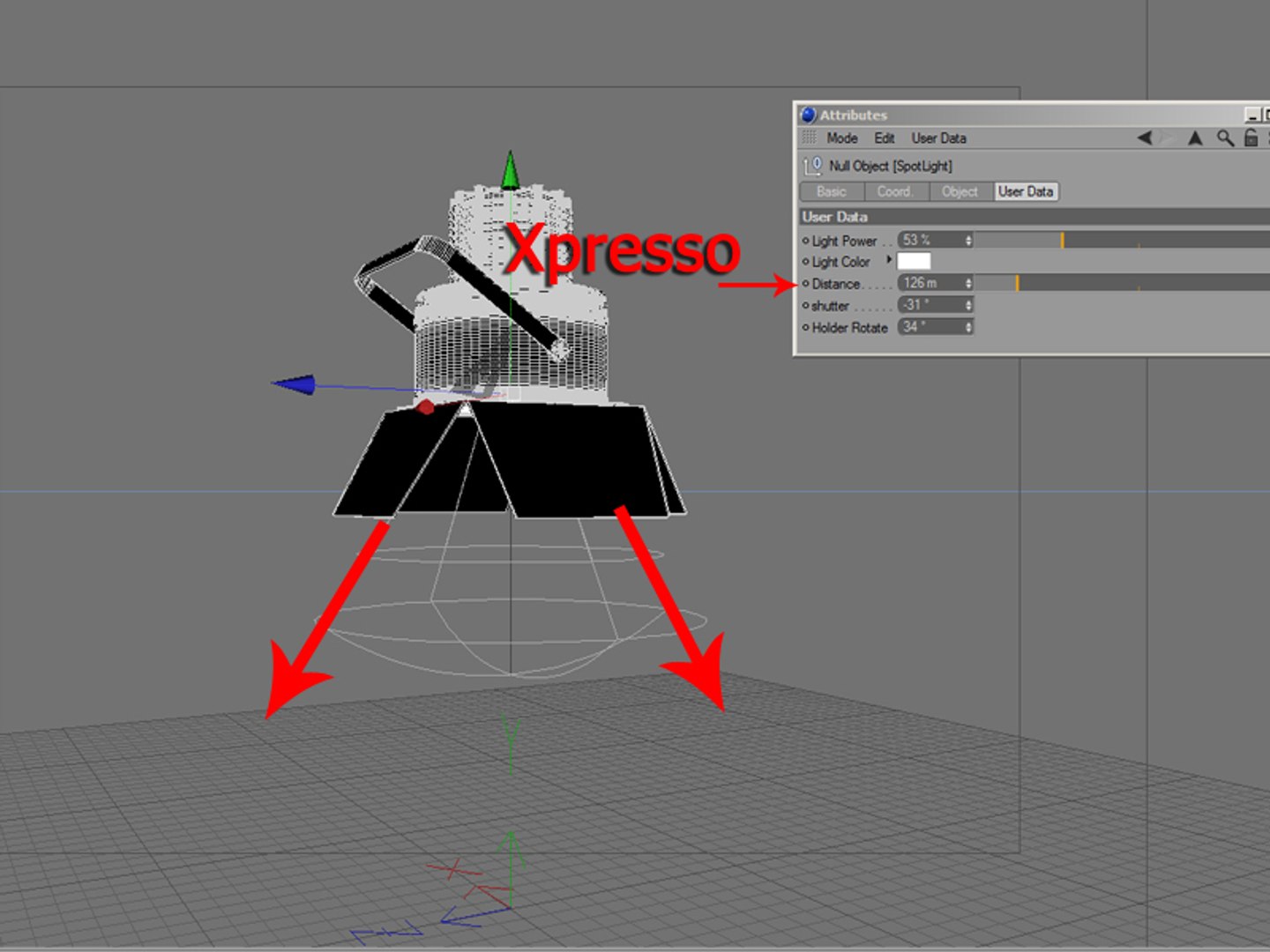
Task: Switch to the Object tab
Action: click(960, 191)
